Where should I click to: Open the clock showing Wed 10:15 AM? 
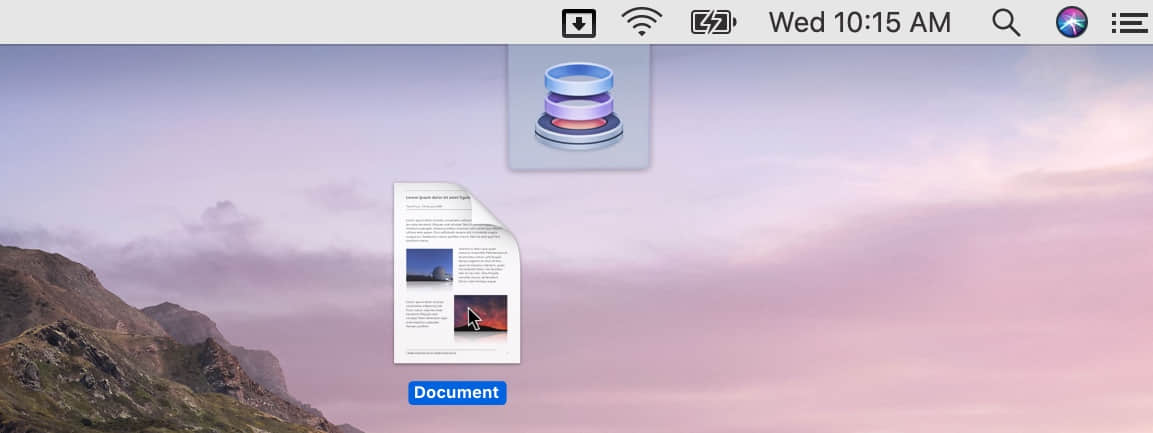tap(860, 22)
